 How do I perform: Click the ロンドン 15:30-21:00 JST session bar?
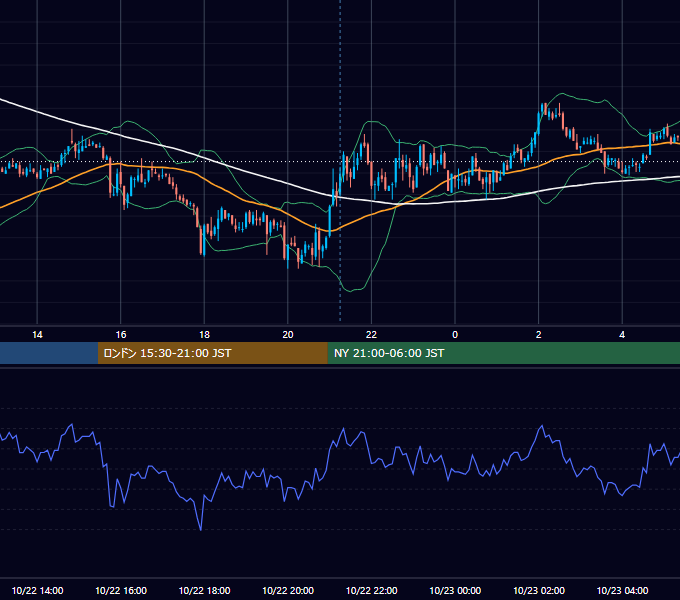point(212,353)
